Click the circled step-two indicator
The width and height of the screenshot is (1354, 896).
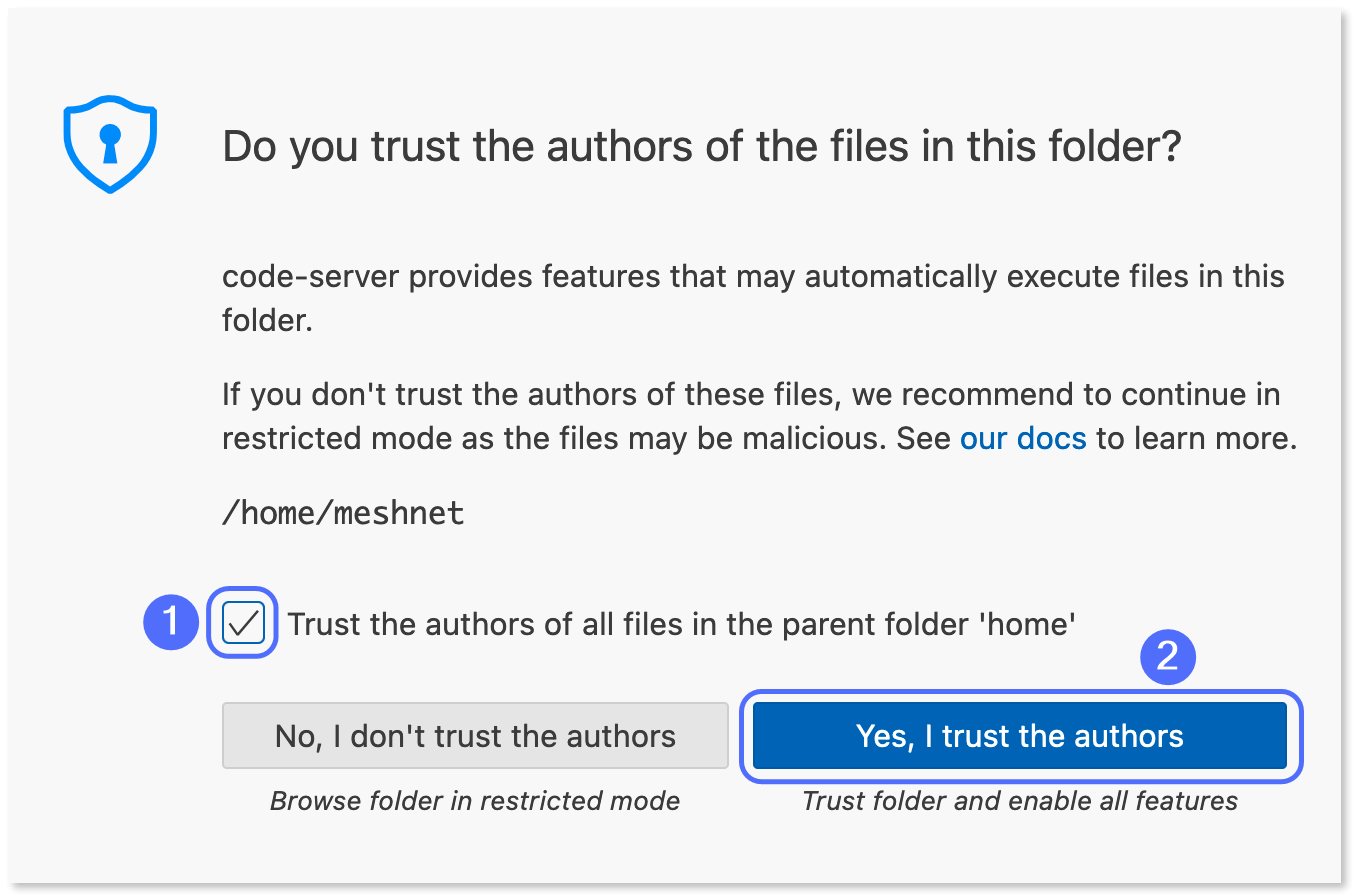(x=1167, y=658)
